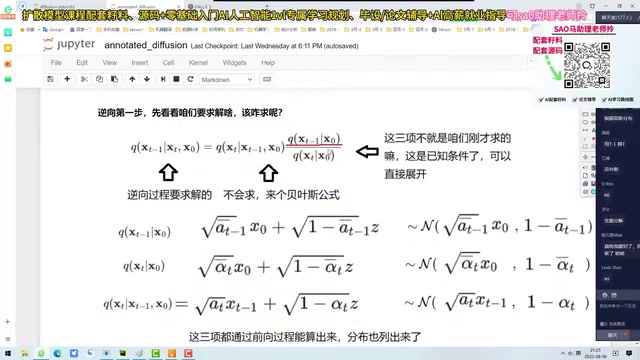Open the Insert menu in Jupyter
Viewport: 640px width, 360px height.
click(140, 62)
